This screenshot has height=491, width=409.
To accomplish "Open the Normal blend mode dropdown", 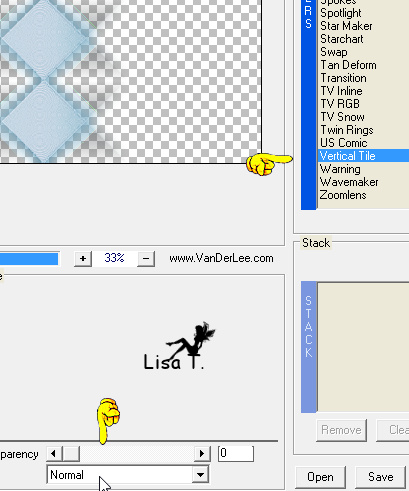I will (x=201, y=474).
